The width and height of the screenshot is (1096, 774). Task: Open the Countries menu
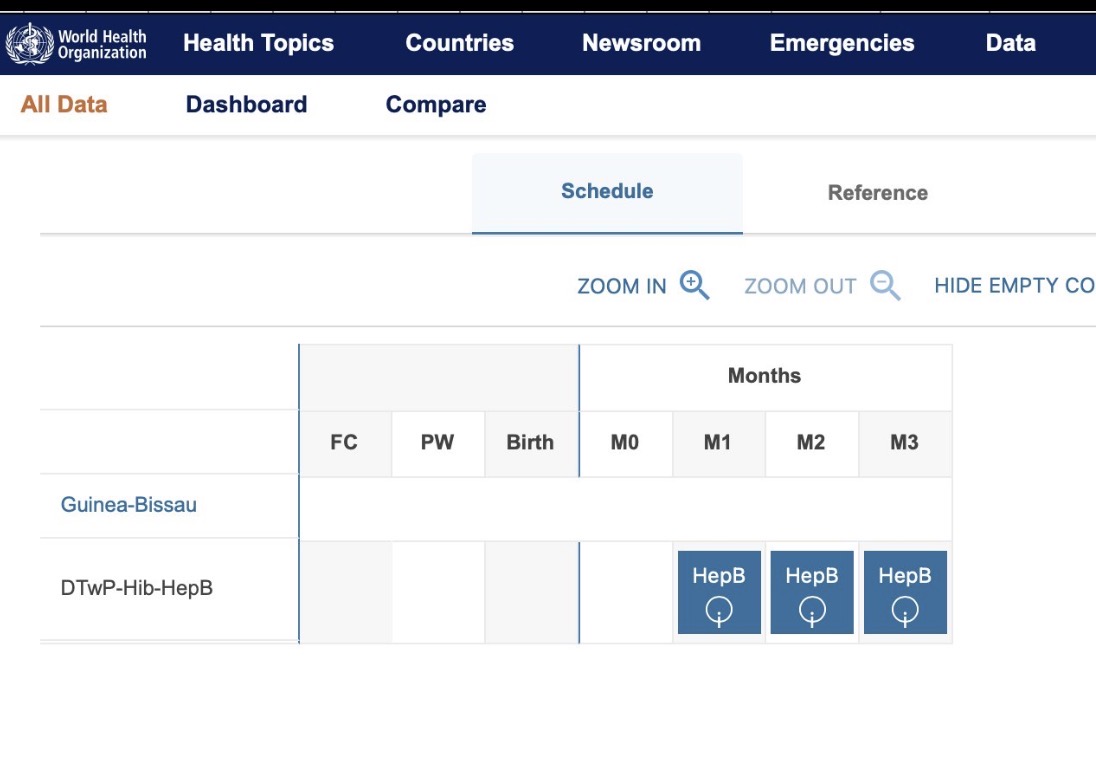click(x=459, y=43)
